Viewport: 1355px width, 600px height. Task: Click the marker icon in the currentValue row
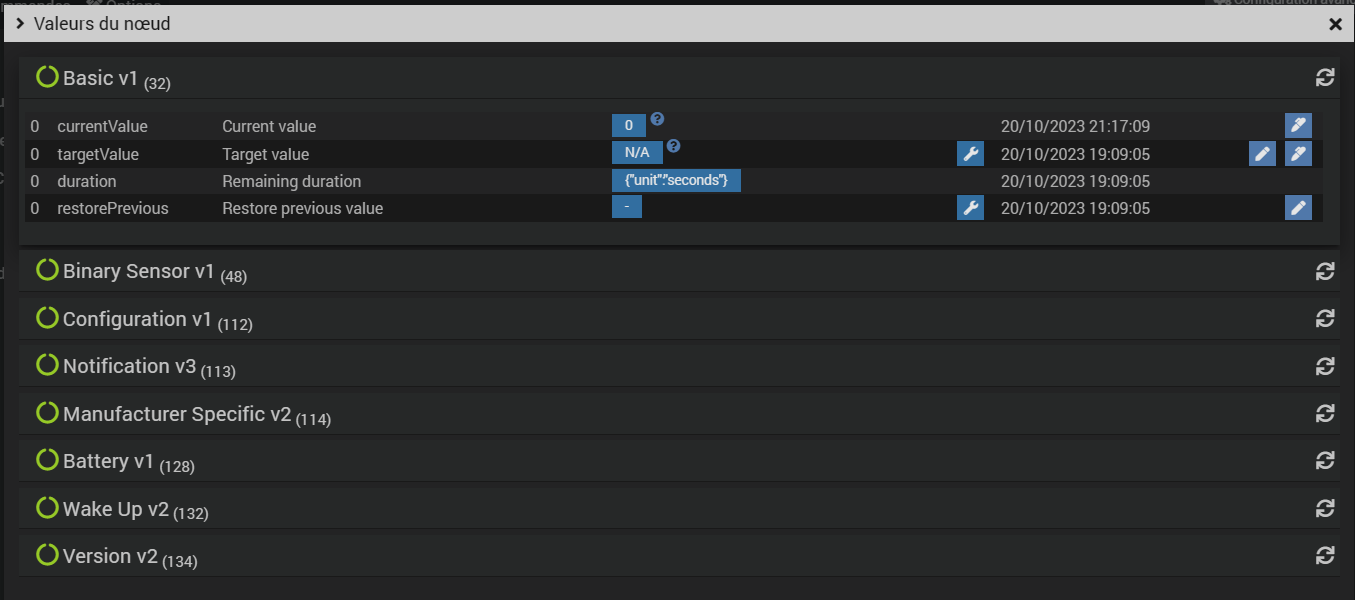pos(1298,126)
